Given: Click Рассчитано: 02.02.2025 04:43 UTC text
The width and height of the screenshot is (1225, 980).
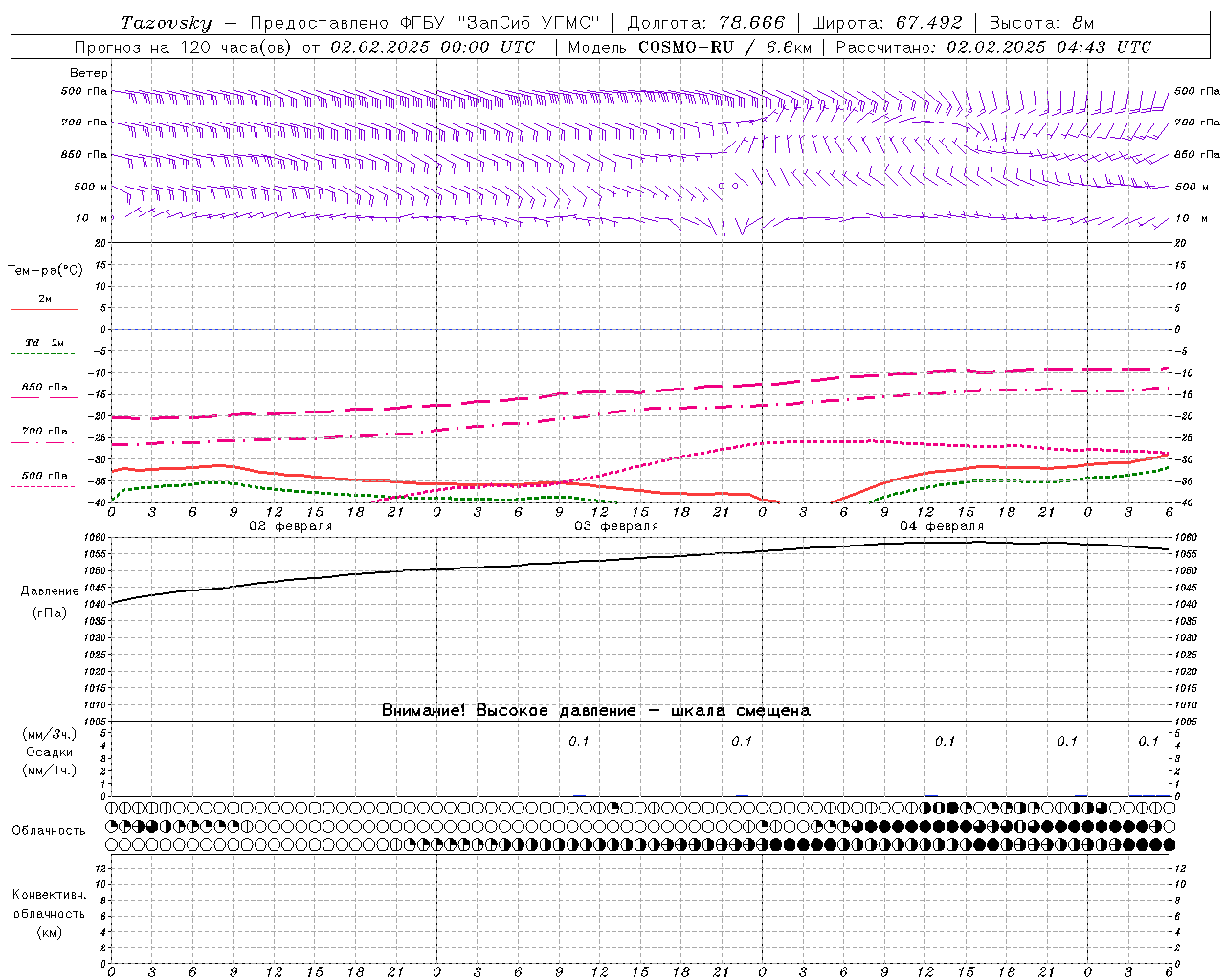Looking at the screenshot, I should [993, 47].
